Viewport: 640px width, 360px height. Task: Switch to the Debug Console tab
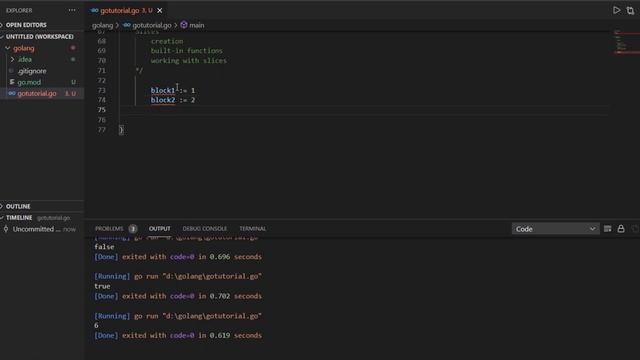204,229
